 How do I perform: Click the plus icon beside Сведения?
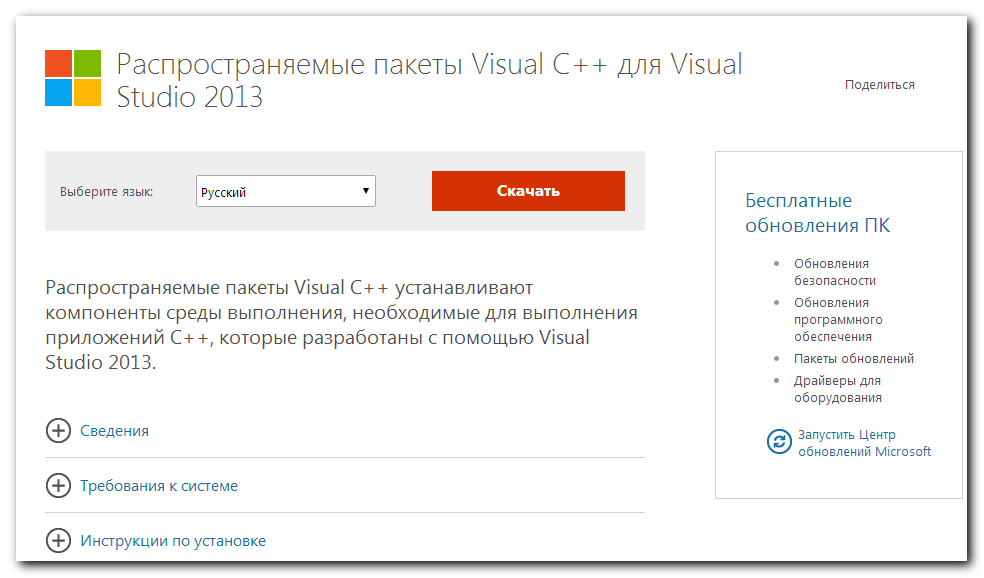(x=58, y=431)
